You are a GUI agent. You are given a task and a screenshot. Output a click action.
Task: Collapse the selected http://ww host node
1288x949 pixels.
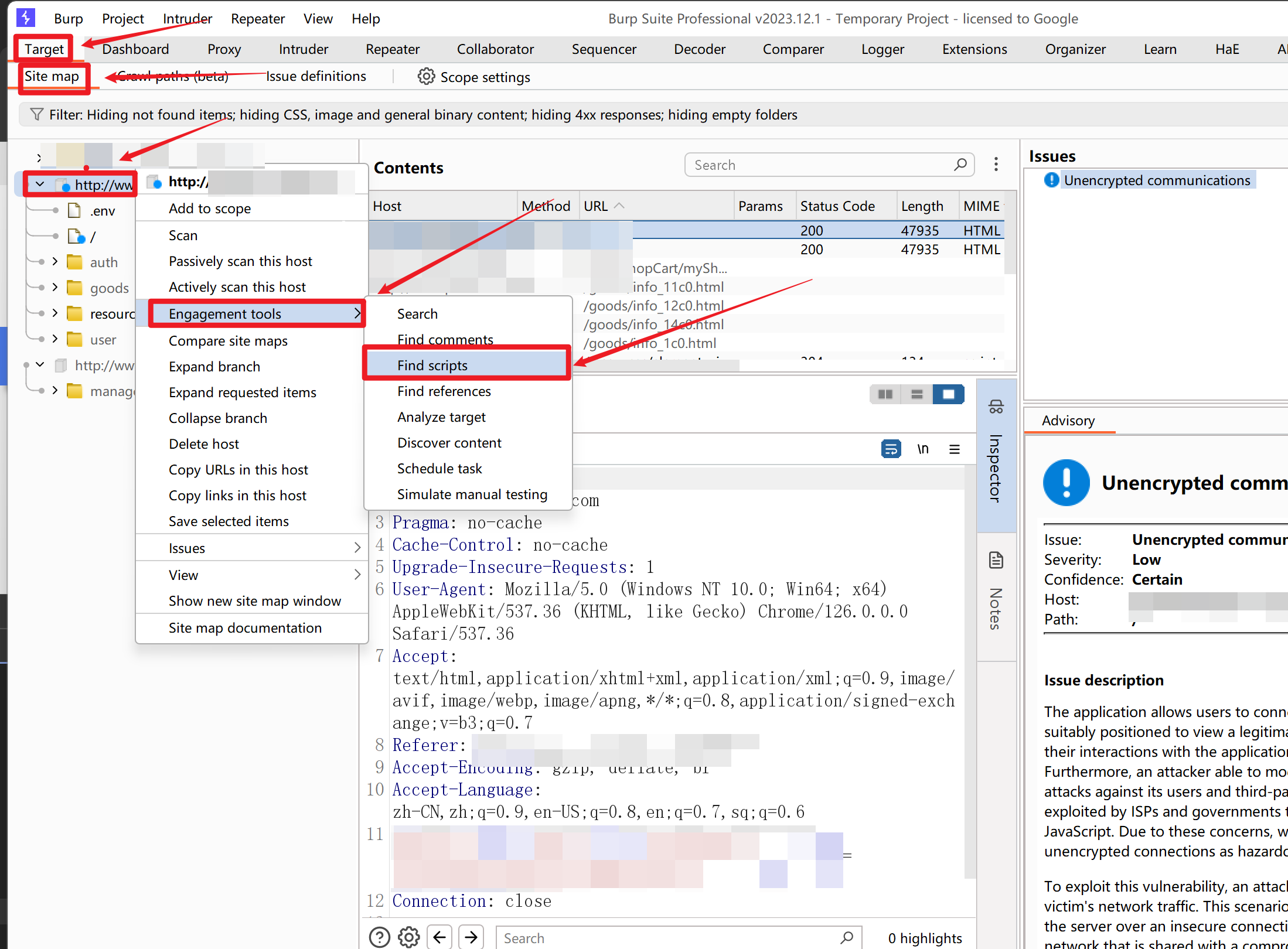40,185
